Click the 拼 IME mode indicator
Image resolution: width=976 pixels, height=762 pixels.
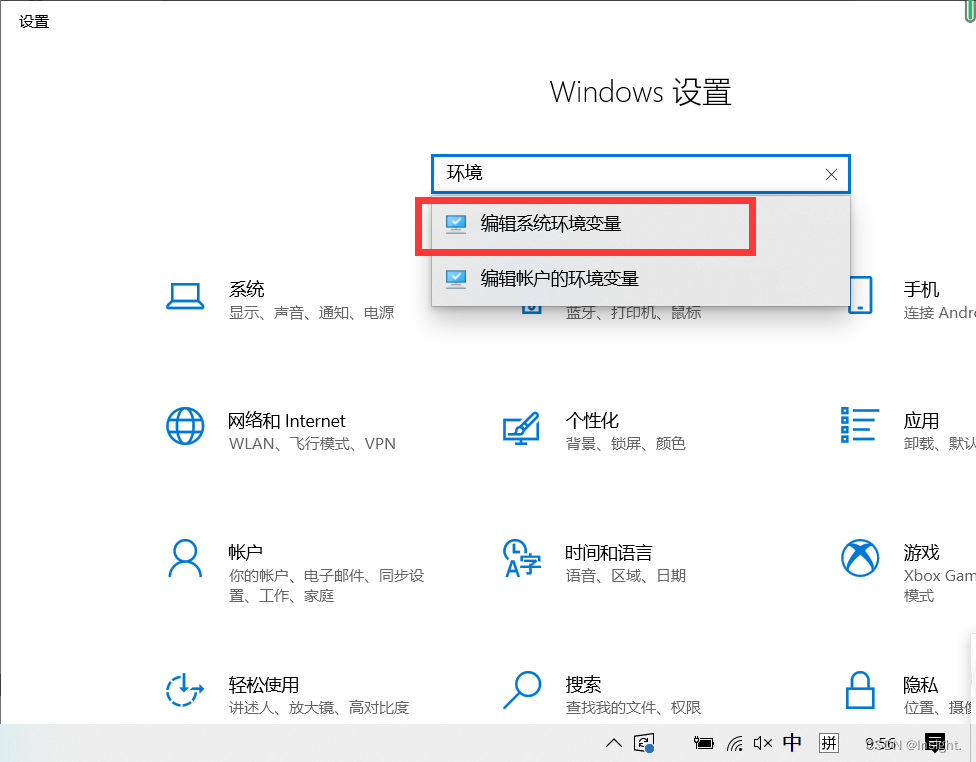tap(828, 743)
